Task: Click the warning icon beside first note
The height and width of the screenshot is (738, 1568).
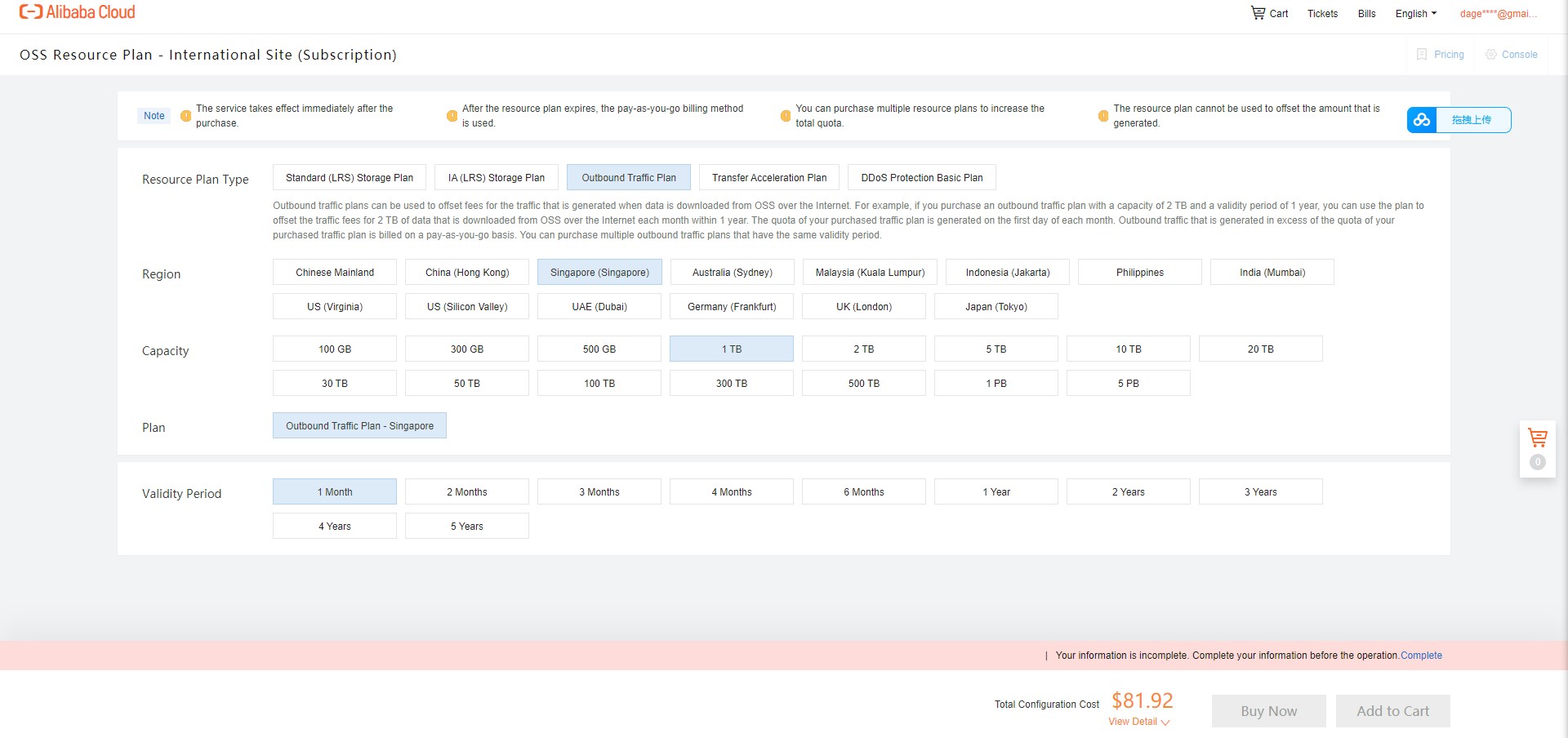Action: pyautogui.click(x=186, y=116)
